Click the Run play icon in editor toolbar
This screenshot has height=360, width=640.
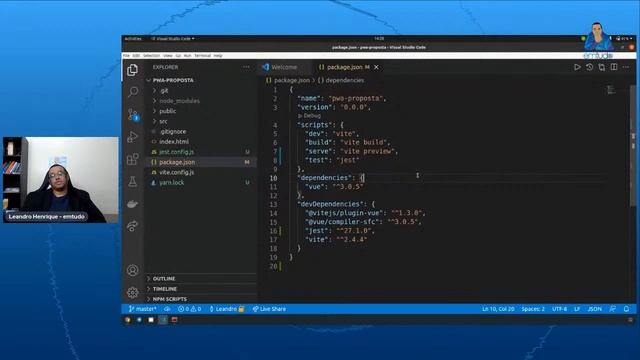577,67
